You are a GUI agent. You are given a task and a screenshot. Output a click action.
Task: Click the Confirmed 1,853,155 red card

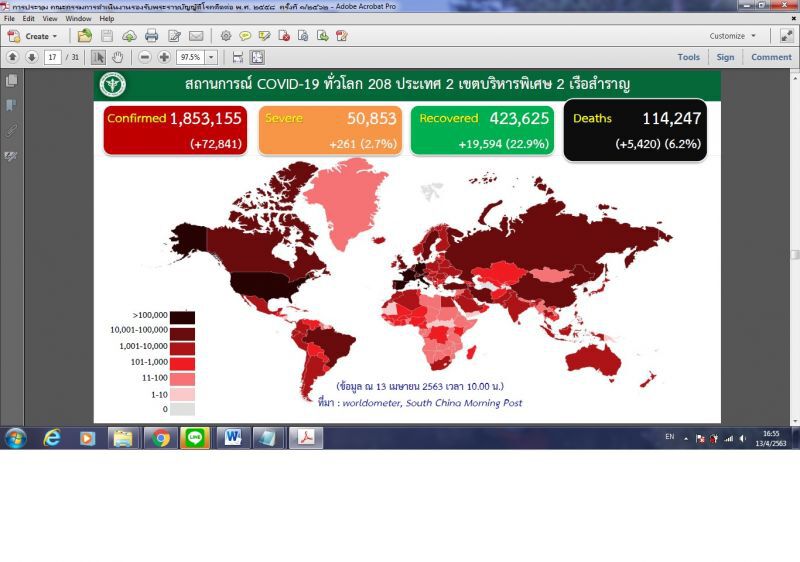(175, 130)
